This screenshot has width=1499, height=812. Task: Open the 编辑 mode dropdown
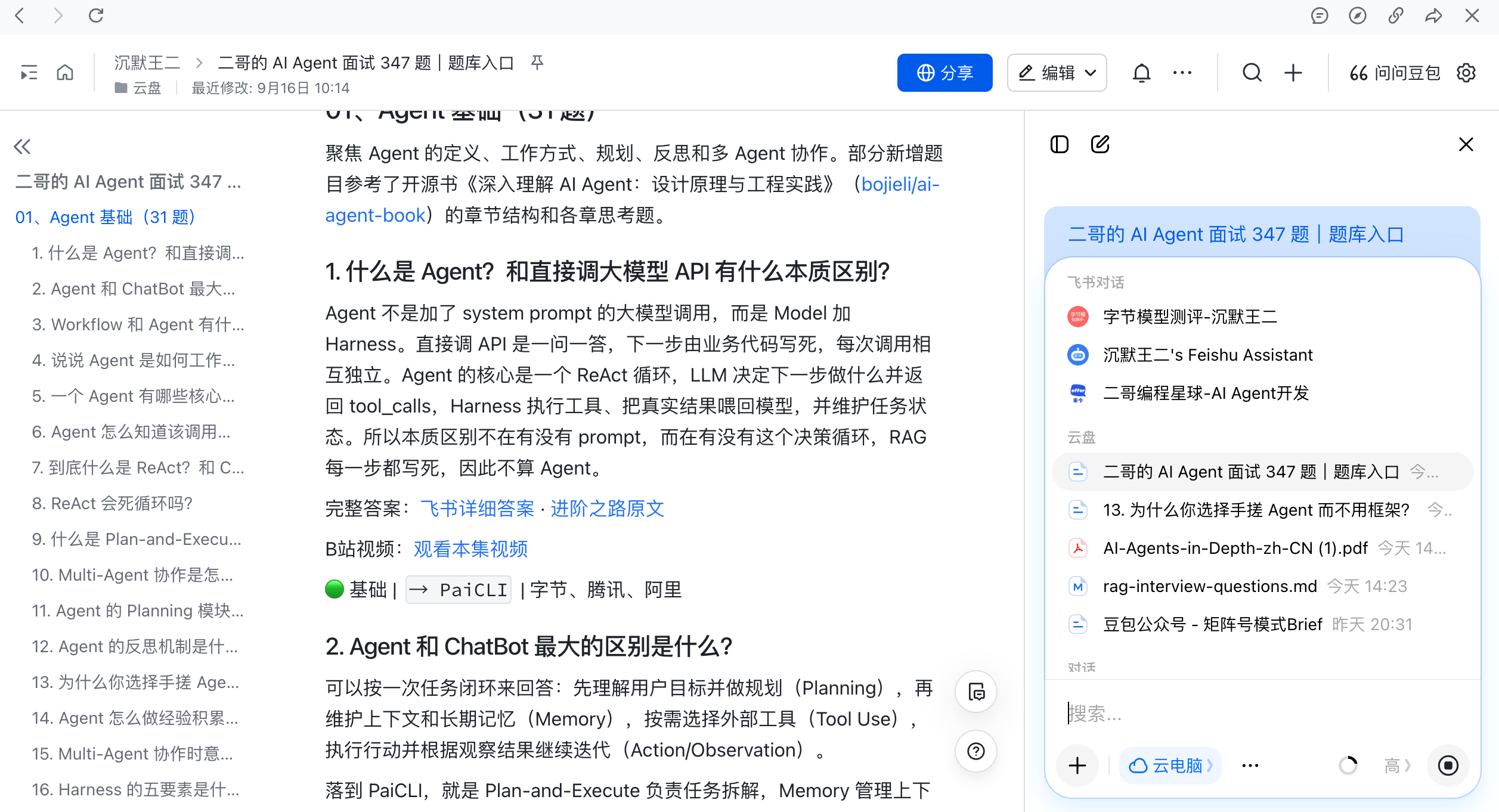pos(1057,73)
